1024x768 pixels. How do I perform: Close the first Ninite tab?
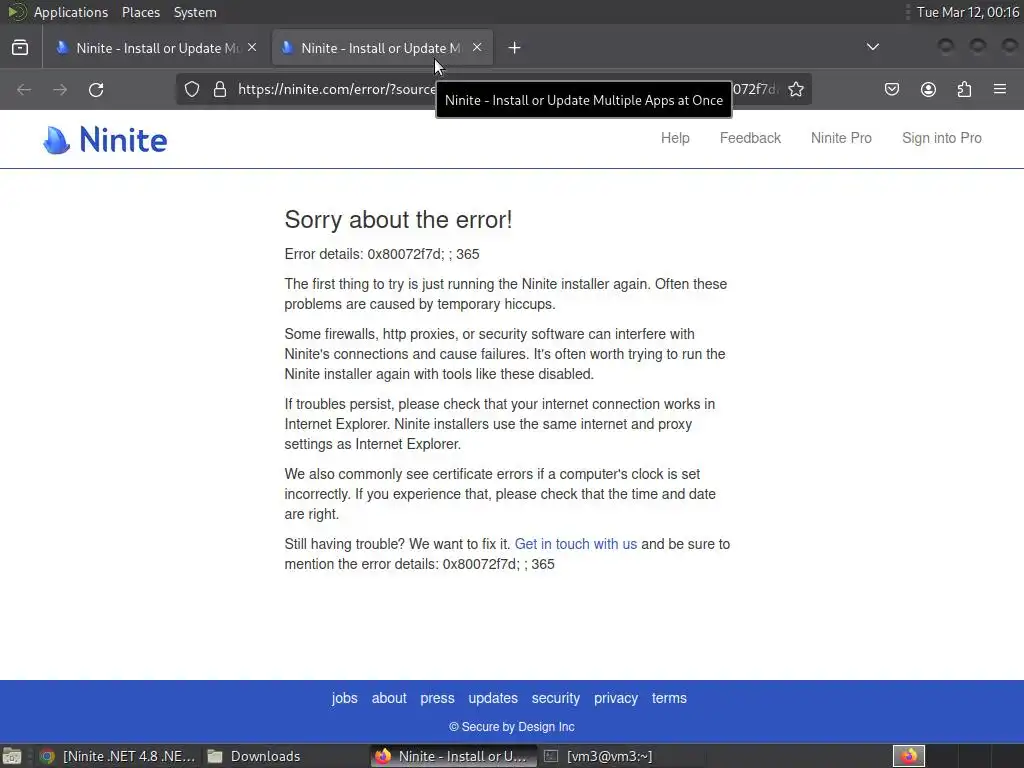point(252,48)
